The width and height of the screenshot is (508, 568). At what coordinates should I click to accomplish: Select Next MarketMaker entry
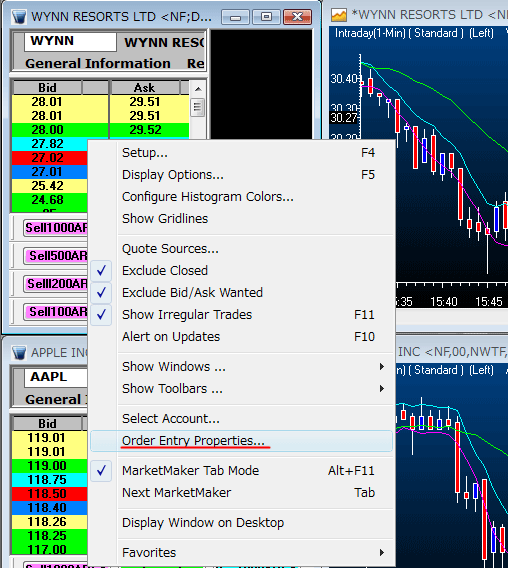pos(241,493)
